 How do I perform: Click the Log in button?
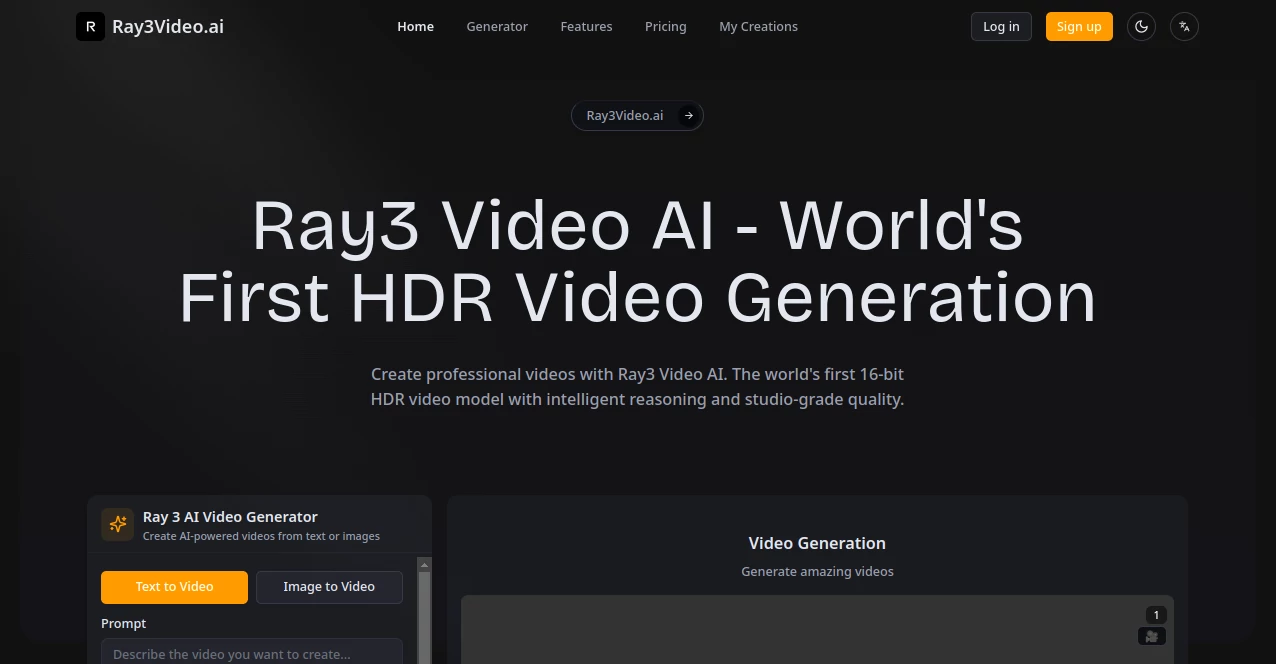pyautogui.click(x=1001, y=26)
